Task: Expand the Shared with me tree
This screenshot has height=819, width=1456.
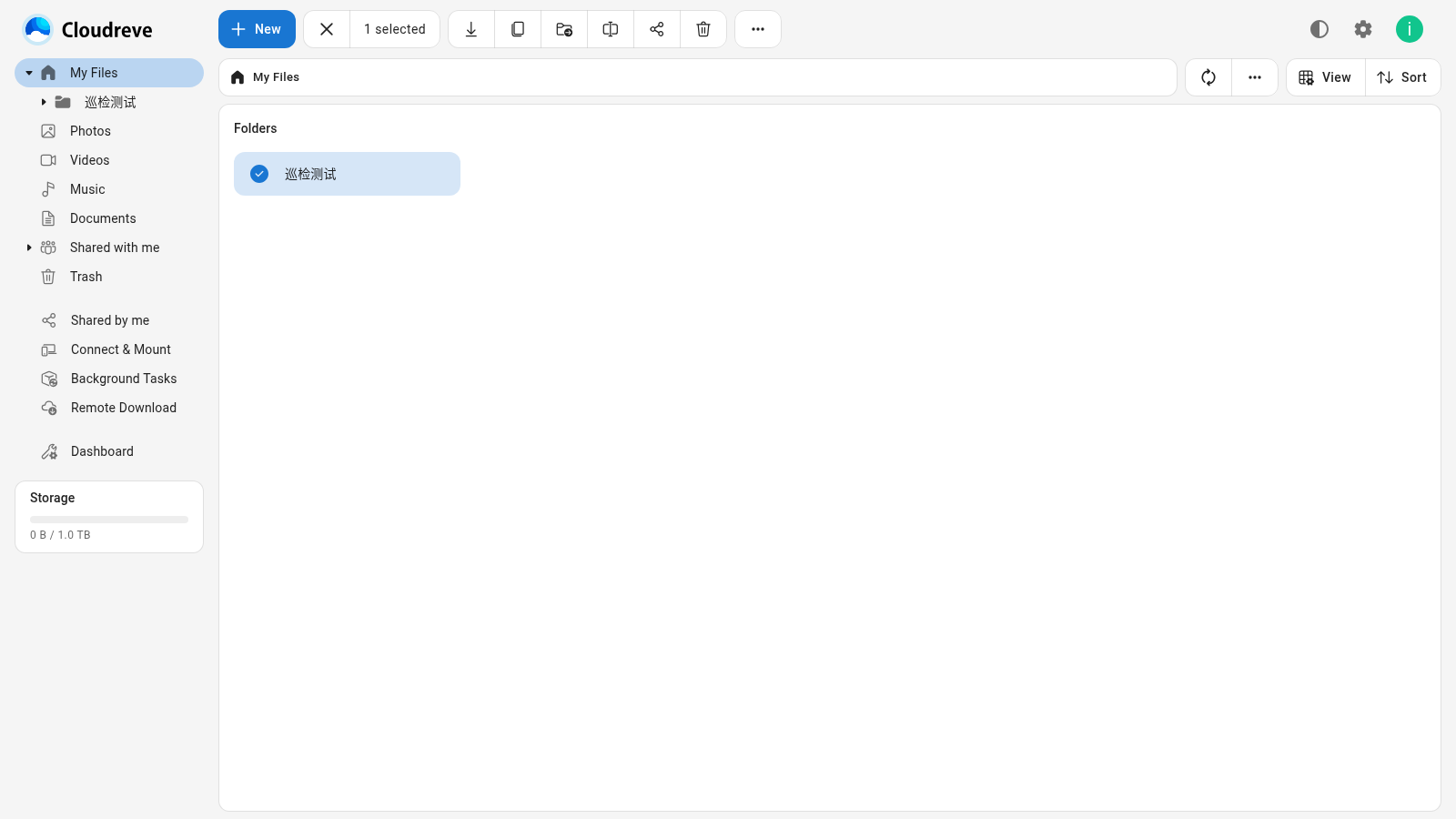Action: [x=29, y=248]
